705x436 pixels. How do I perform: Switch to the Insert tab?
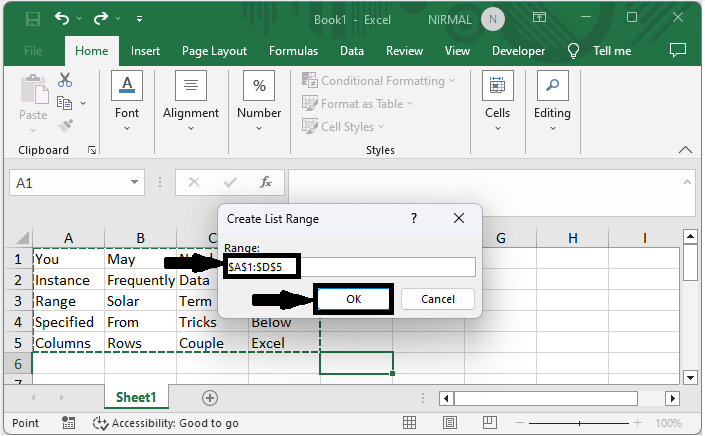pos(145,51)
